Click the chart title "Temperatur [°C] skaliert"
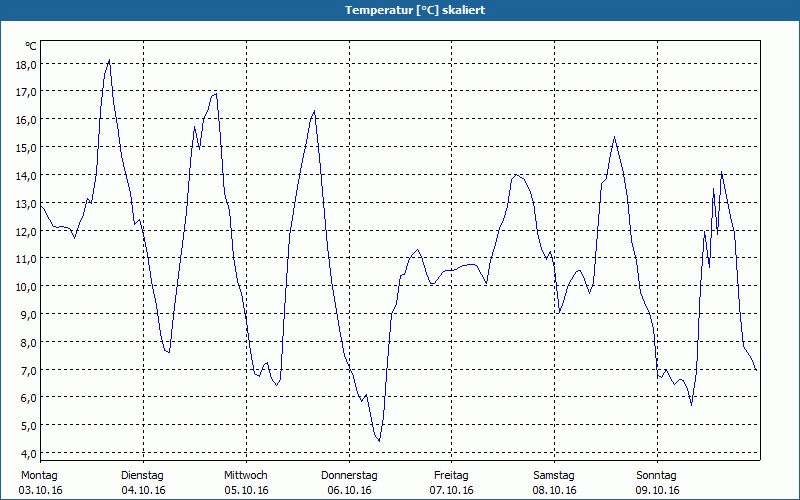 pos(415,10)
